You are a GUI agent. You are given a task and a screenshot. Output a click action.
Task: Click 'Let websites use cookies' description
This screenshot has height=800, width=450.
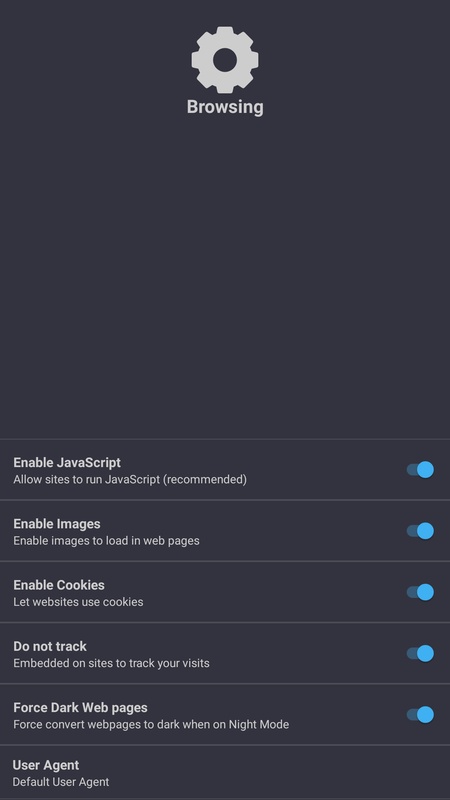point(78,602)
